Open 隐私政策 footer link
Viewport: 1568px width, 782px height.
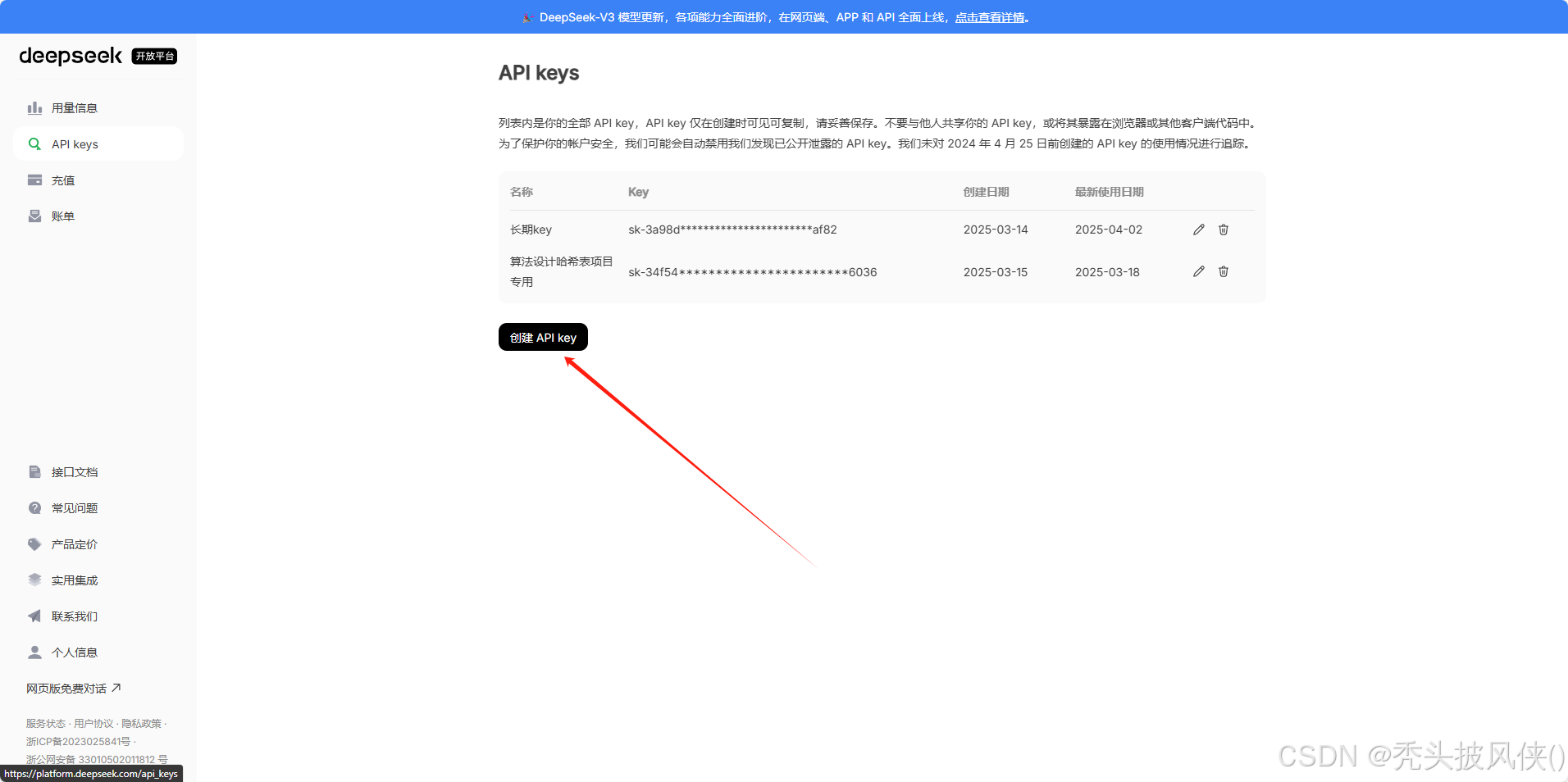pyautogui.click(x=141, y=724)
